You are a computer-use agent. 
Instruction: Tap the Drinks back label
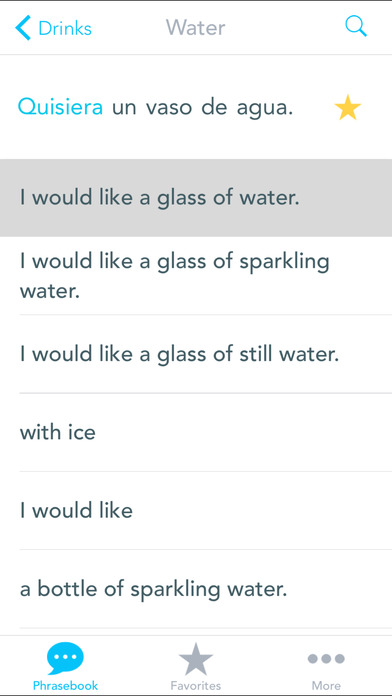tap(65, 28)
